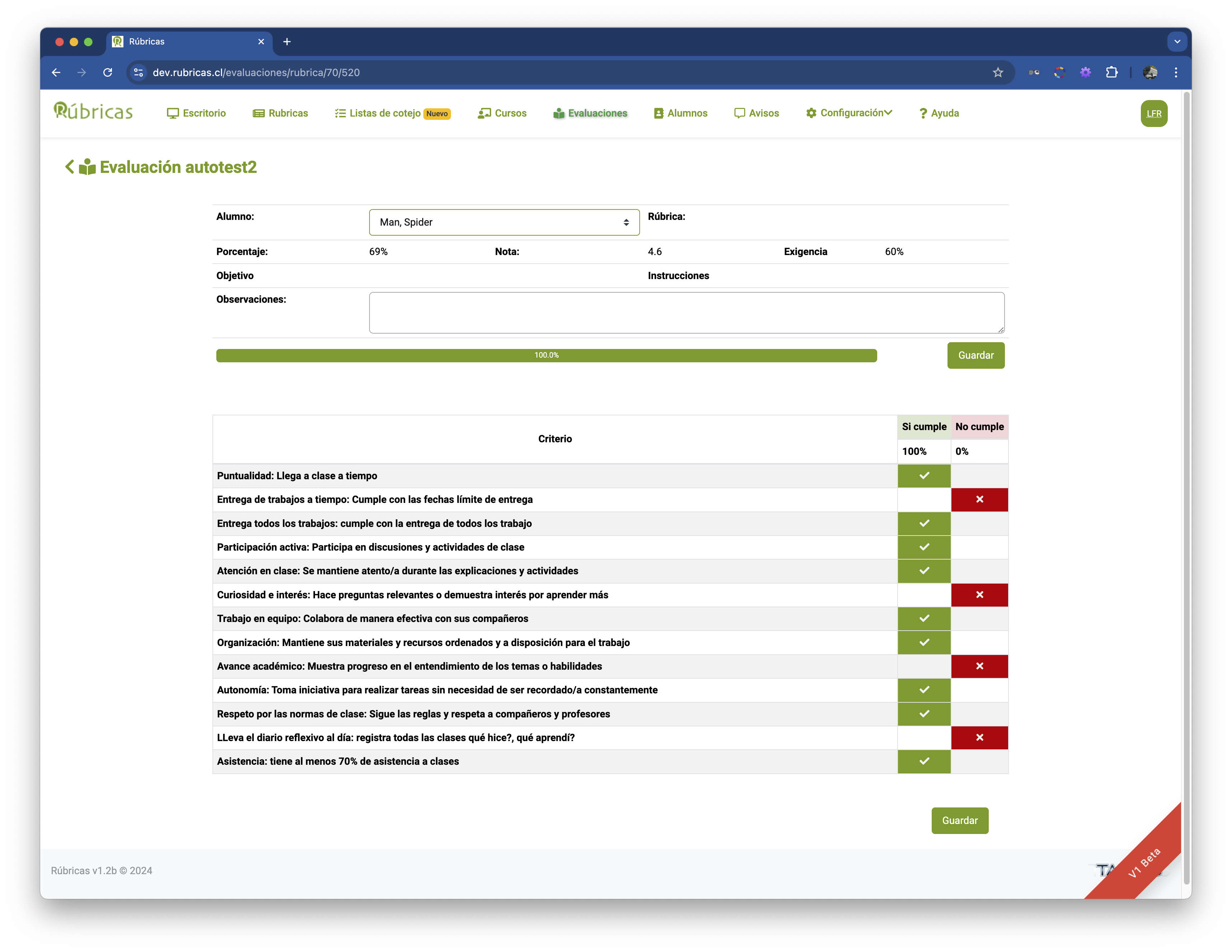The width and height of the screenshot is (1232, 952).
Task: Reload the page
Action: pos(108,73)
